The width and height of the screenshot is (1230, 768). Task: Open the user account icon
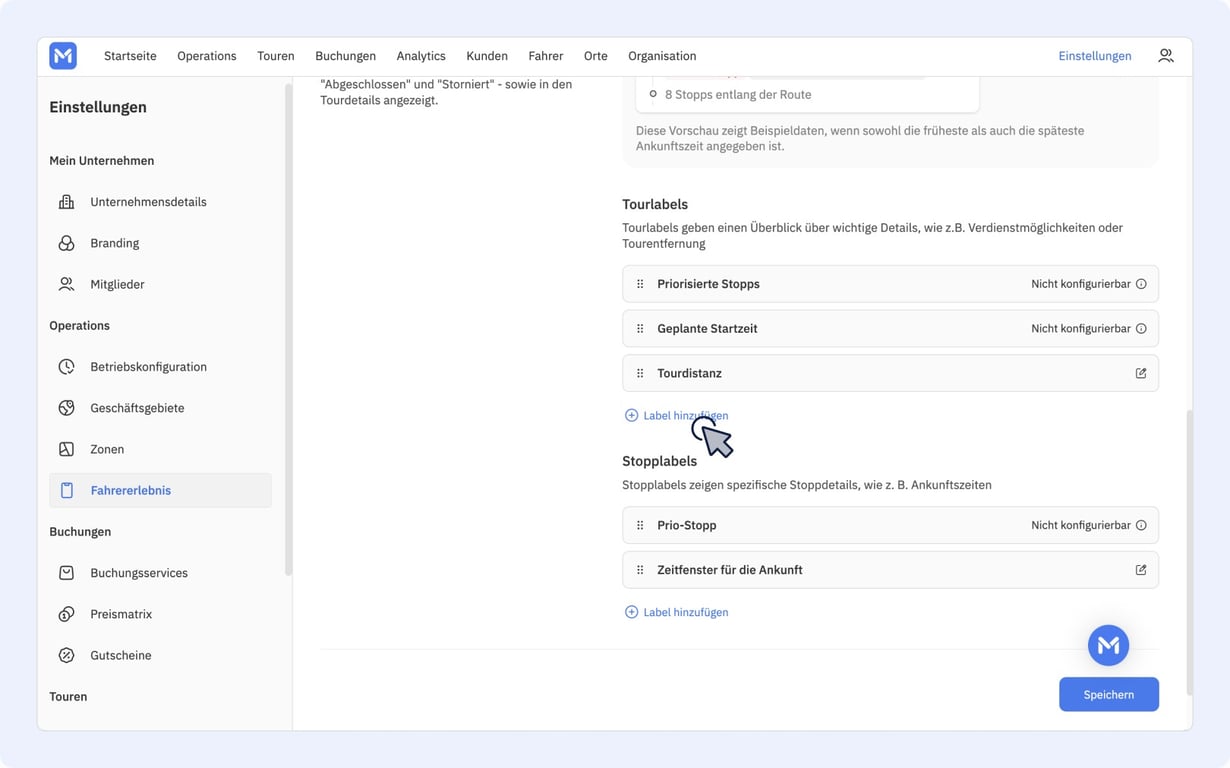coord(1166,56)
